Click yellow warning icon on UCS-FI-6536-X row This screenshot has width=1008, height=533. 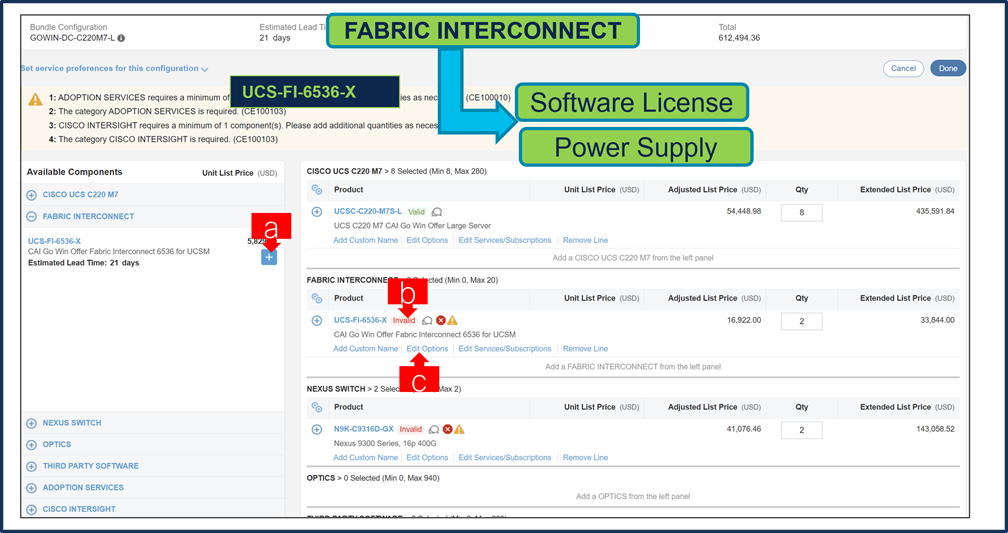tap(453, 320)
